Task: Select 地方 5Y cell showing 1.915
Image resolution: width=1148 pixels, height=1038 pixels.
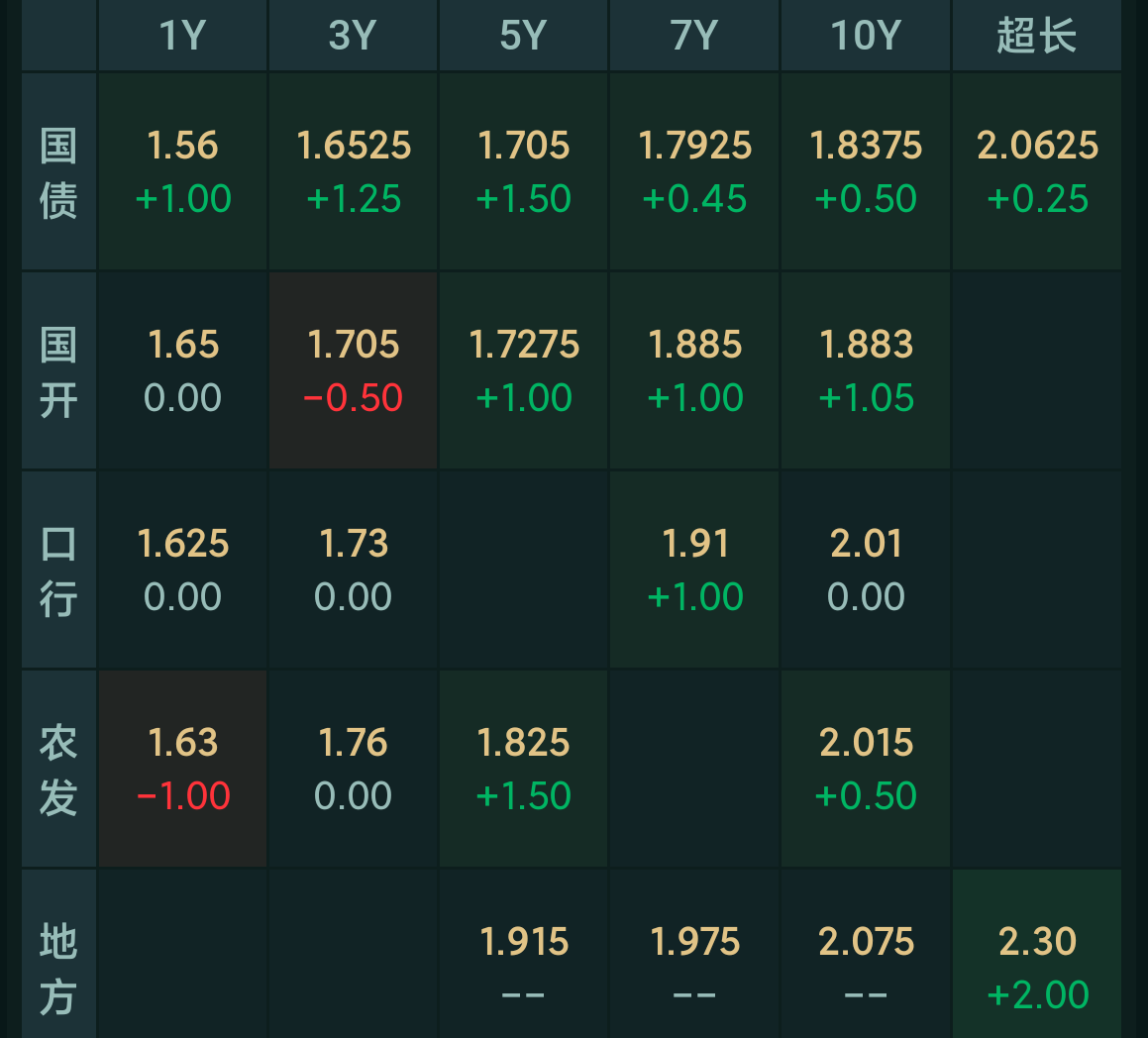Action: click(x=523, y=966)
